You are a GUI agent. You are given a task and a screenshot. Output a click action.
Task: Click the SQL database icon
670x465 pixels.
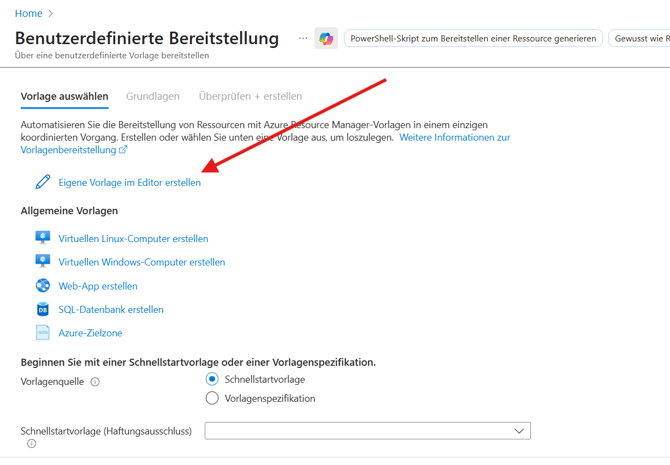click(42, 309)
